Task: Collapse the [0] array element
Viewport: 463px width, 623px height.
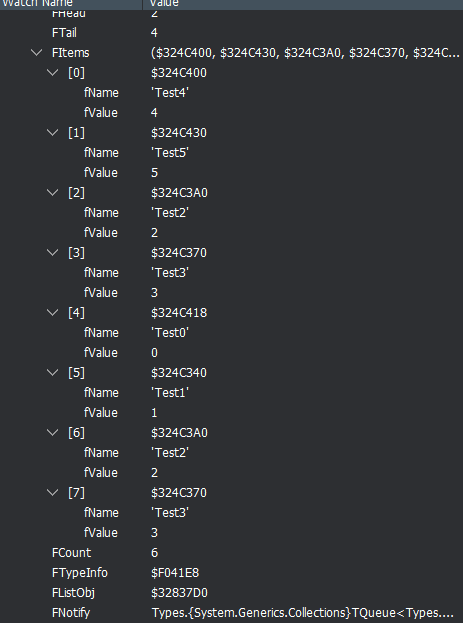Action: click(x=52, y=73)
